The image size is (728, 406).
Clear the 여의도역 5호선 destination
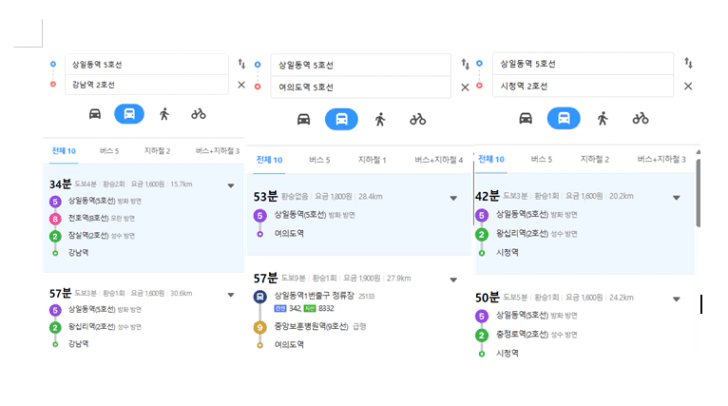click(465, 87)
